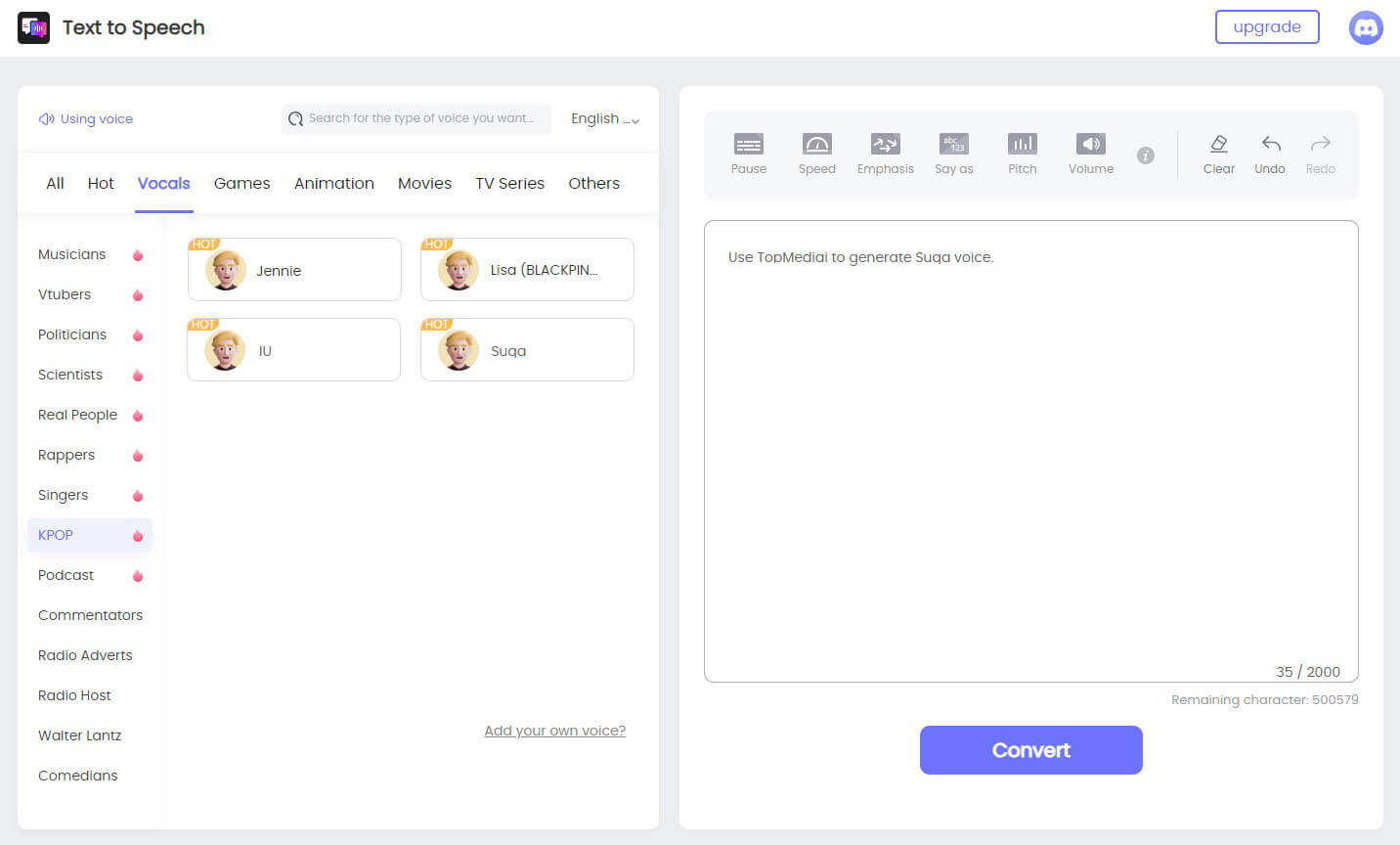Click the Convert button
The width and height of the screenshot is (1400, 845).
pos(1030,750)
